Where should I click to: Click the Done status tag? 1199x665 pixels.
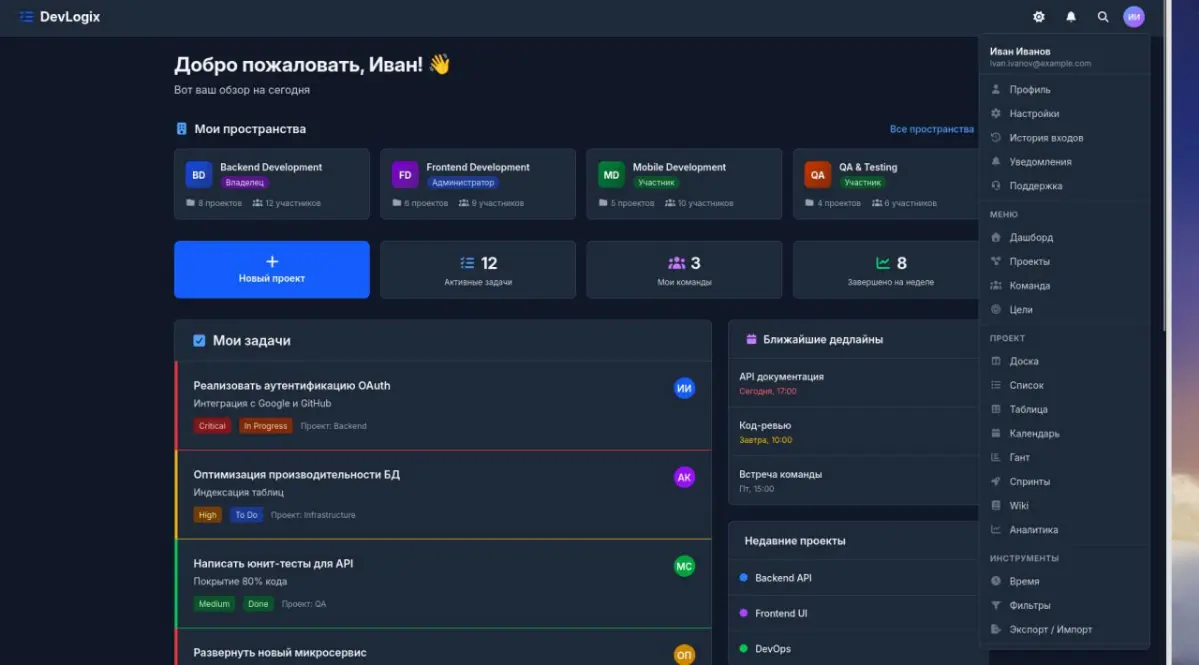coord(258,604)
